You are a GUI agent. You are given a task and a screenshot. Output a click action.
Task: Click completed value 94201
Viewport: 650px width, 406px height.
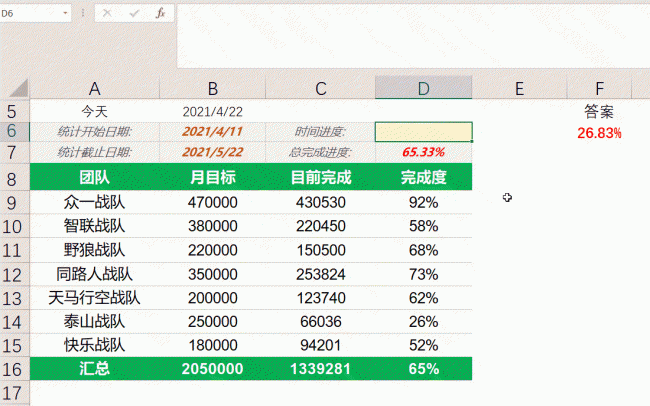pyautogui.click(x=320, y=345)
